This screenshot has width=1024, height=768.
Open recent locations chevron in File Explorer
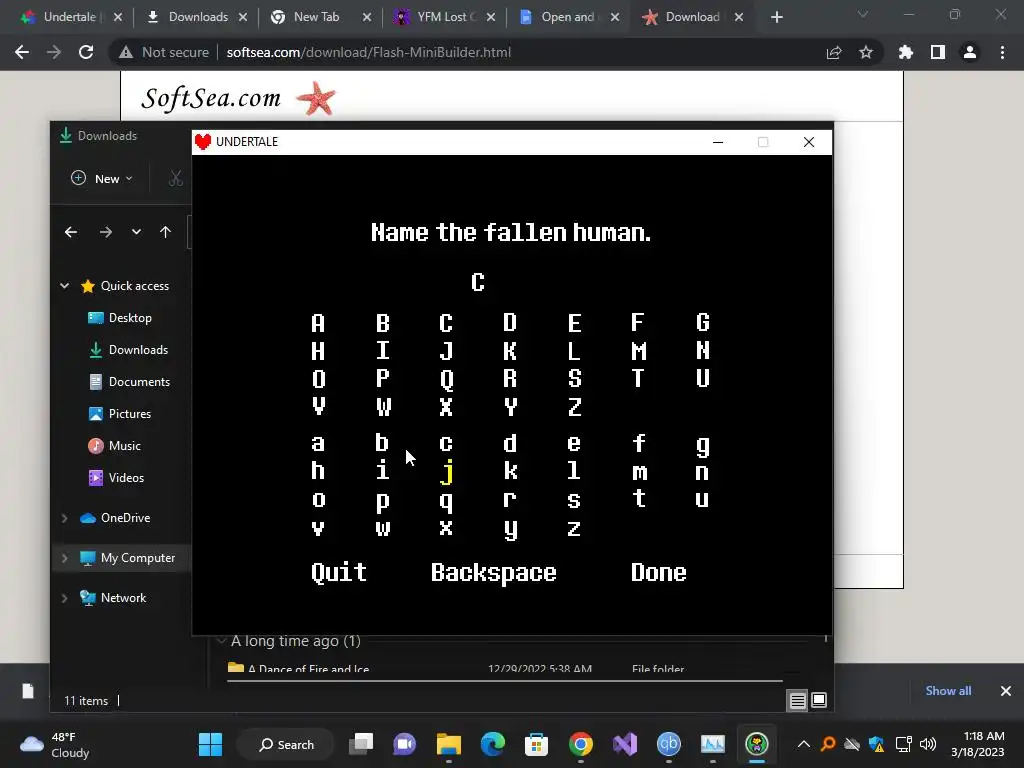pos(136,232)
